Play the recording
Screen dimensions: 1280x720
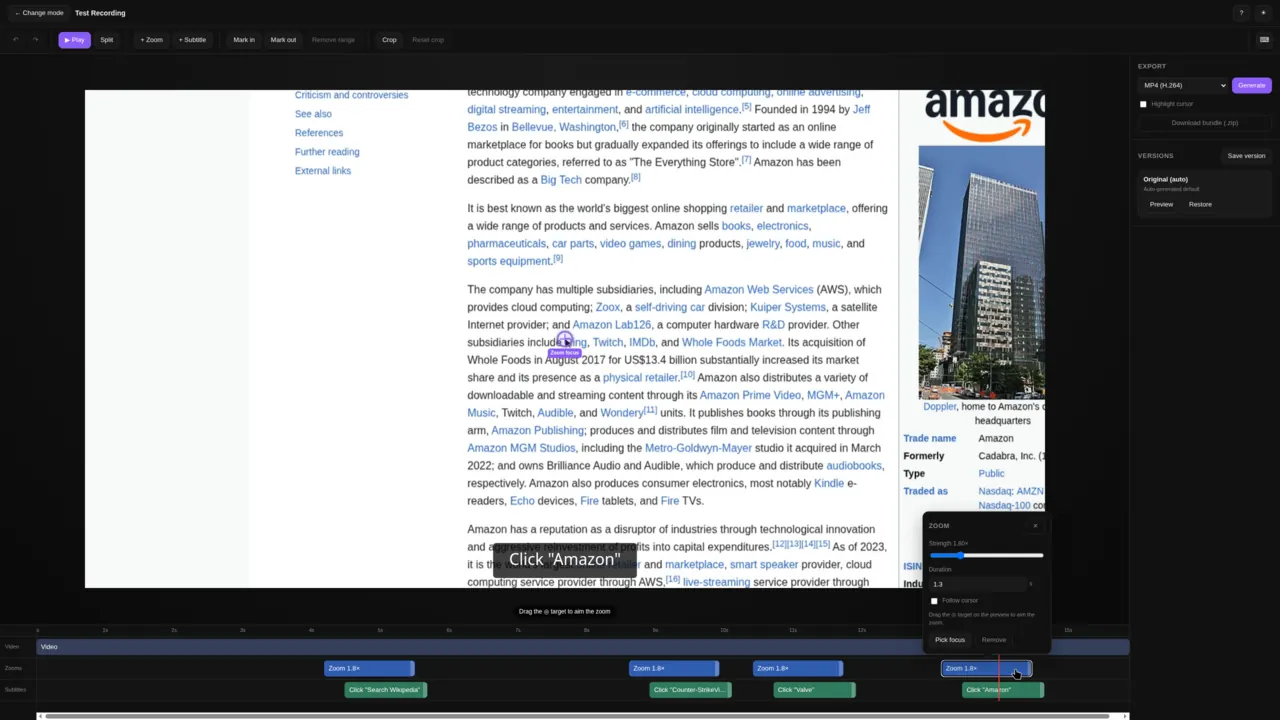point(74,40)
